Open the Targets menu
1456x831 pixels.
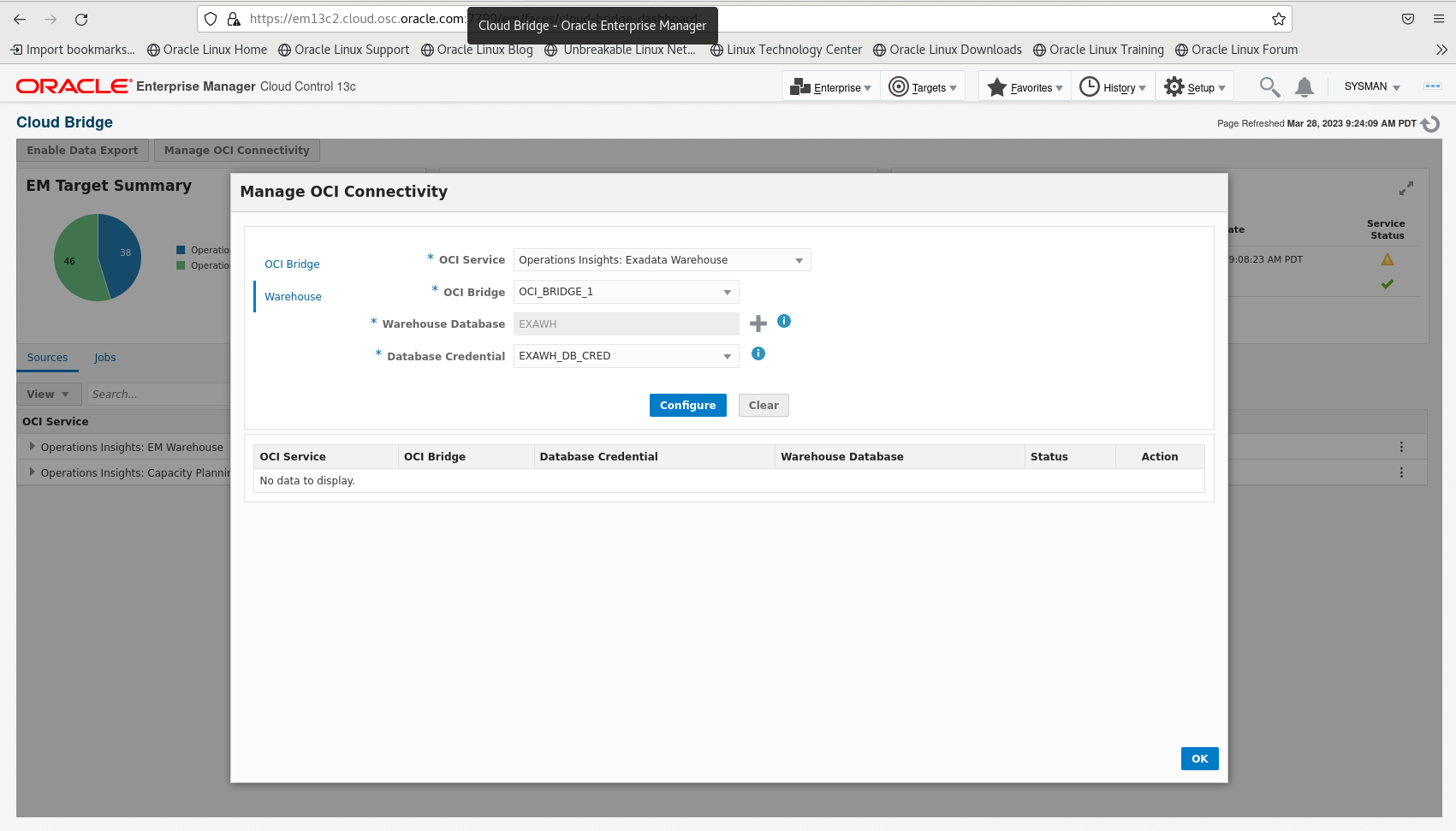[923, 86]
